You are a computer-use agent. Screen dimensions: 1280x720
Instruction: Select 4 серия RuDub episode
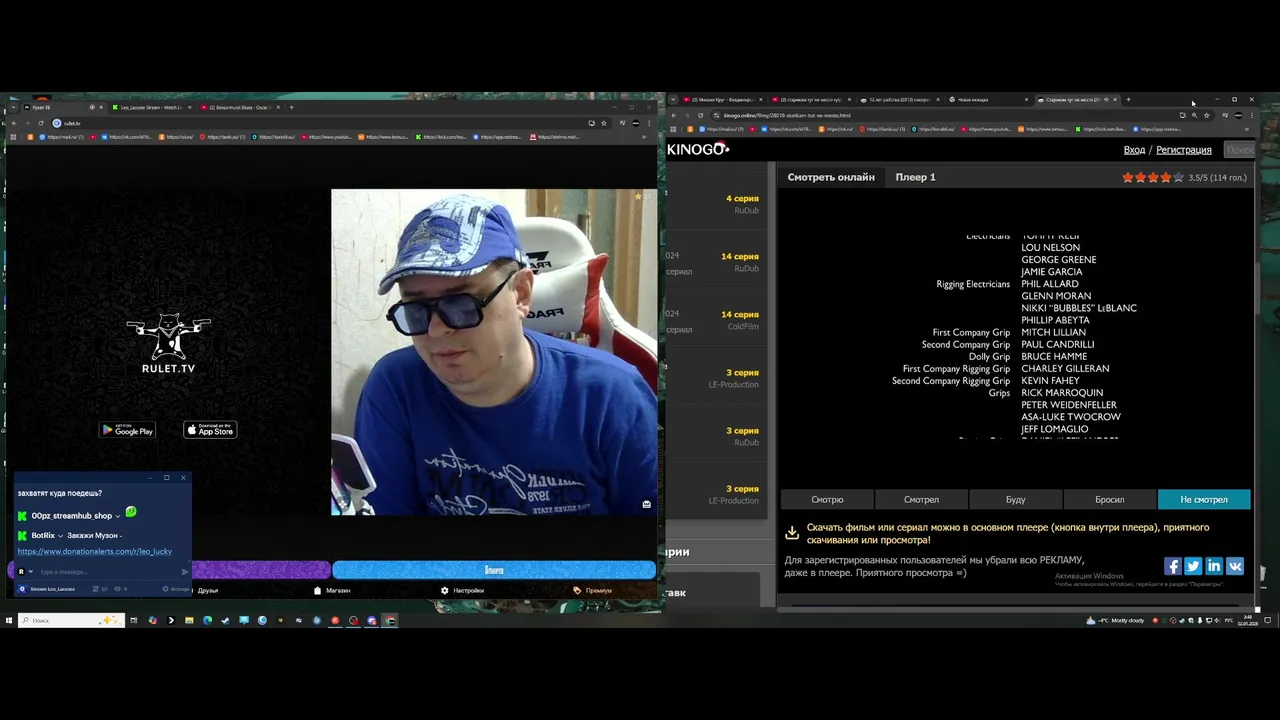click(742, 203)
